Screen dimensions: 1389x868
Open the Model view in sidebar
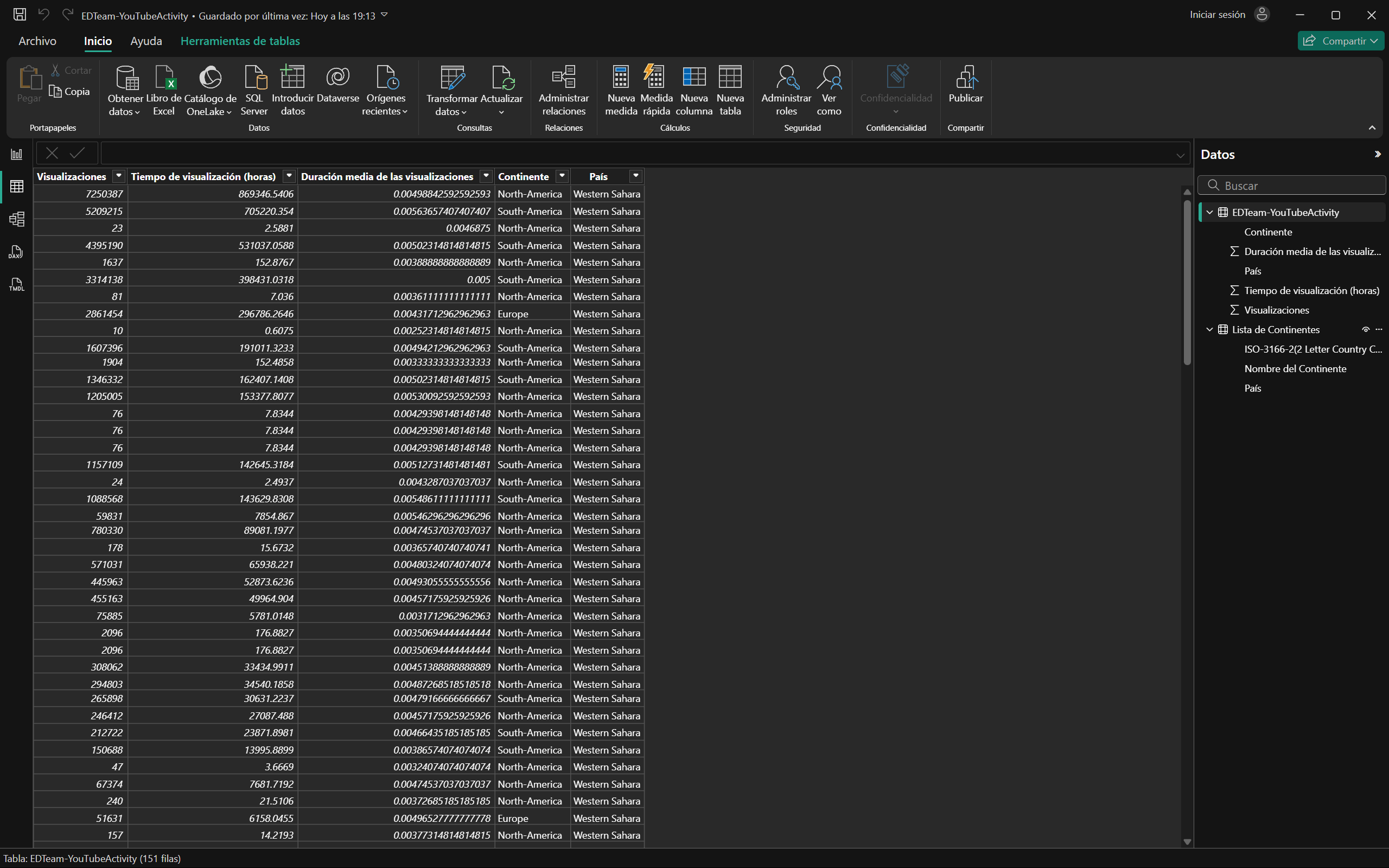coord(17,219)
